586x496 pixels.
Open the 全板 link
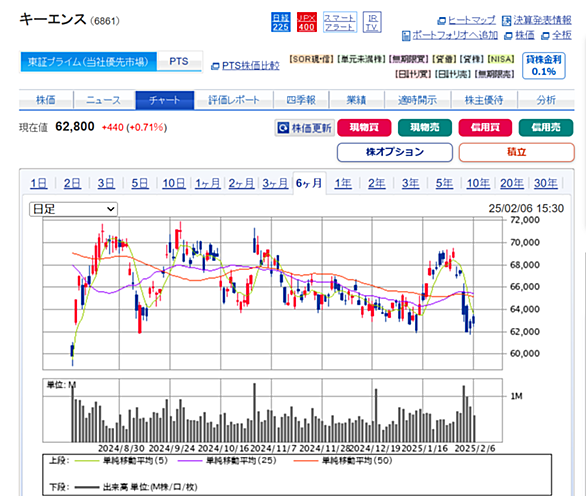click(556, 36)
